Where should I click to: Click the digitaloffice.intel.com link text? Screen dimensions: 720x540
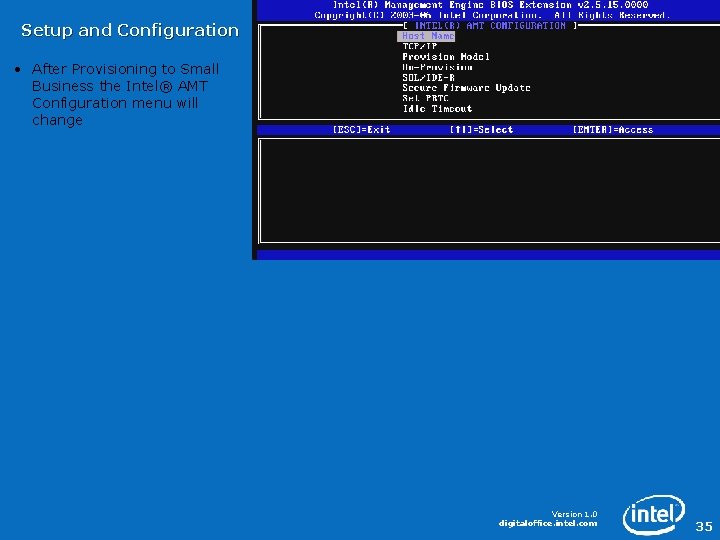pos(548,523)
